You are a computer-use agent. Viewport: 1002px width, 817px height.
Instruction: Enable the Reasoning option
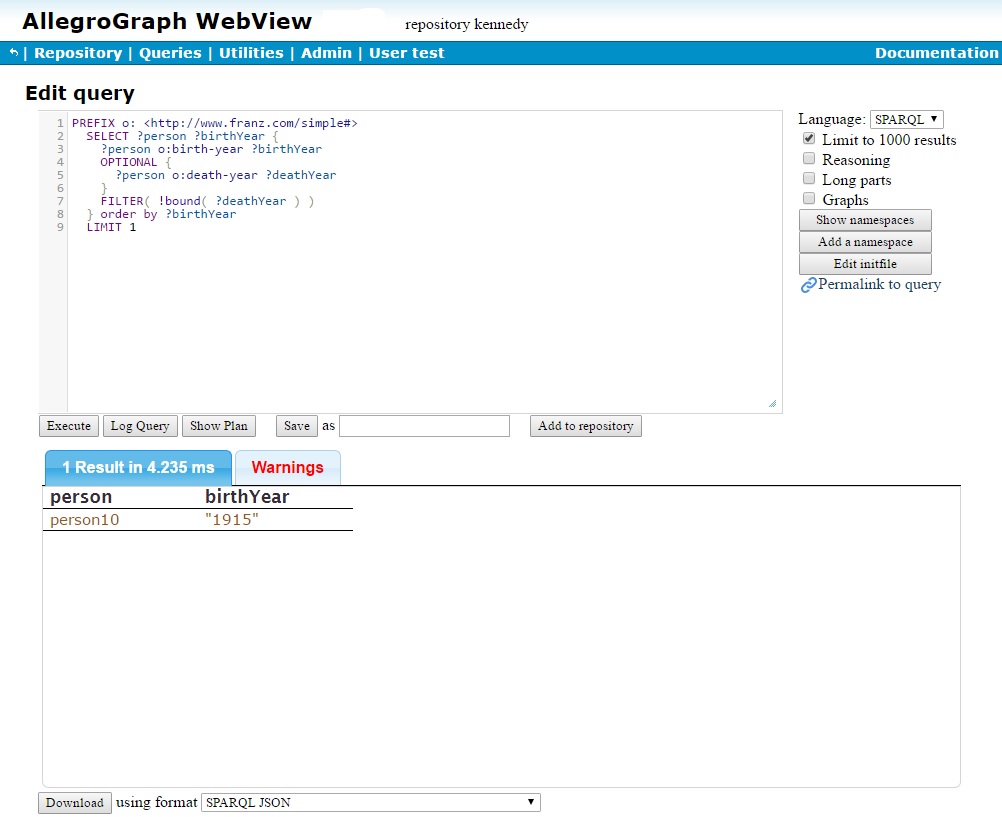pyautogui.click(x=809, y=158)
